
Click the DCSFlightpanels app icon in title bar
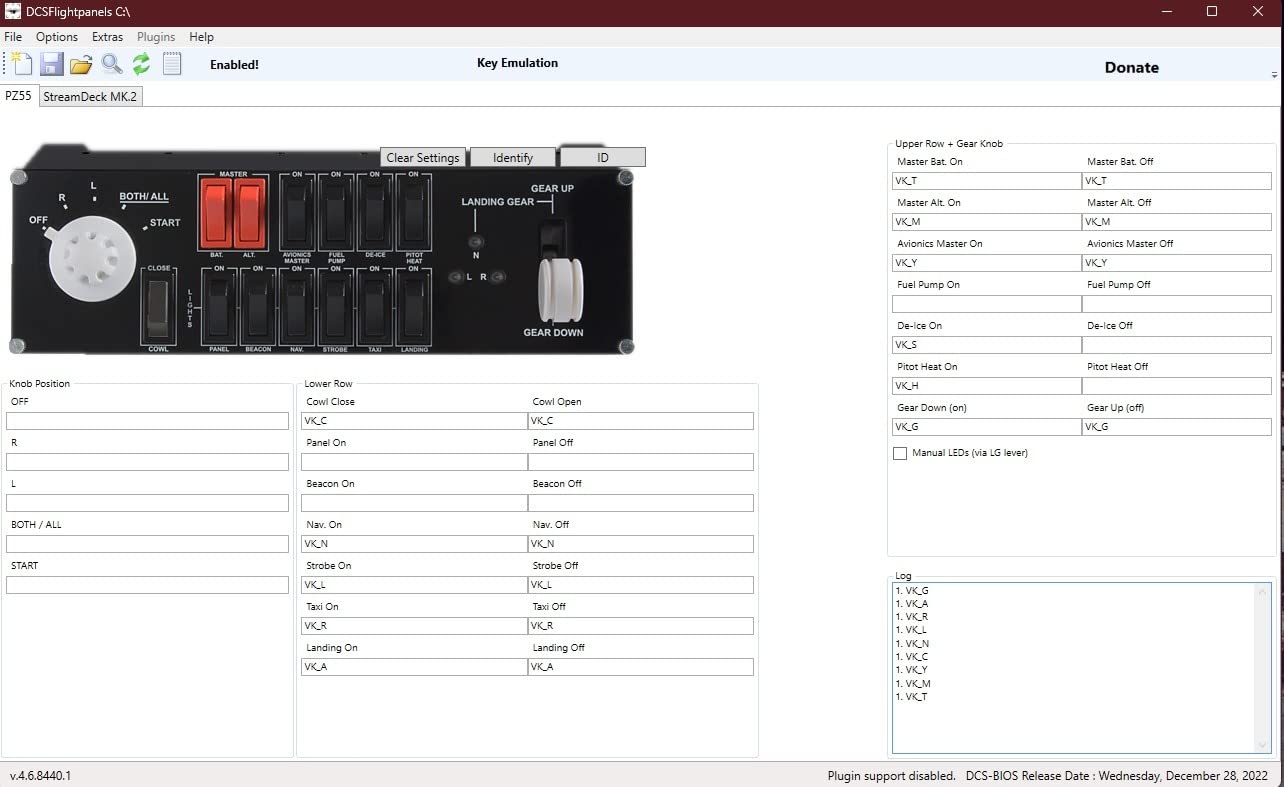tap(12, 11)
